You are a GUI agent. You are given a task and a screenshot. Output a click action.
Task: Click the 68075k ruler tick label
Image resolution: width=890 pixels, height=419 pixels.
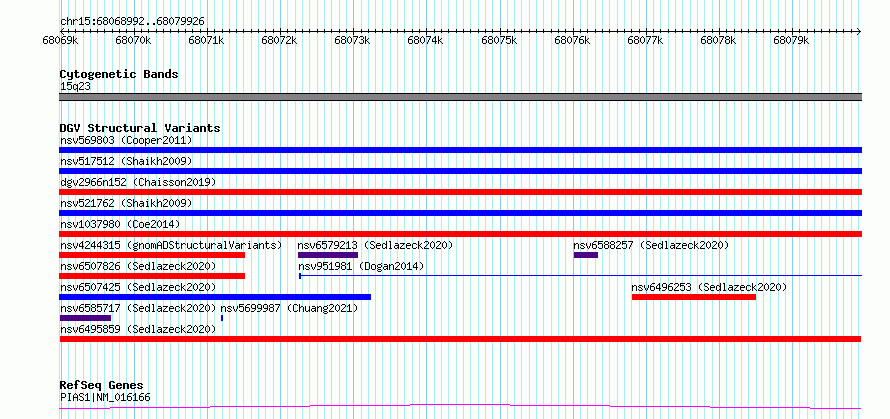tap(499, 41)
